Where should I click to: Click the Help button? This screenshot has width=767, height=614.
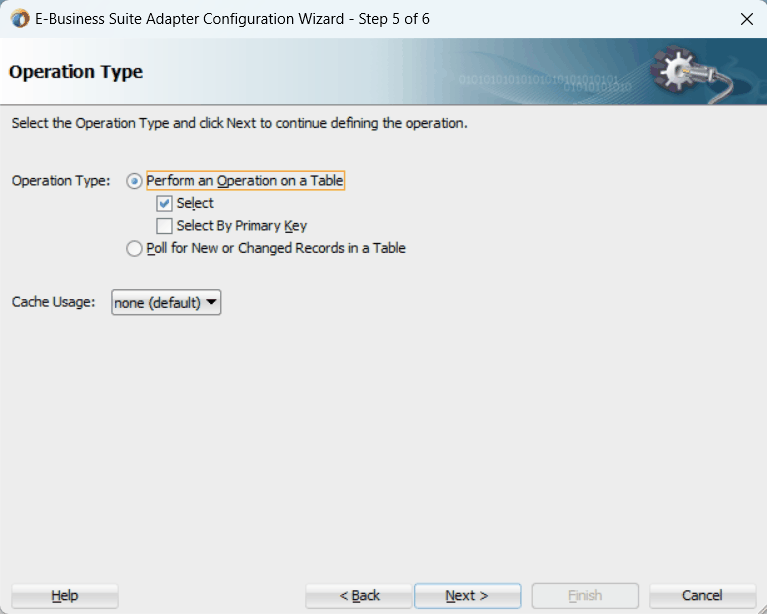tap(65, 595)
